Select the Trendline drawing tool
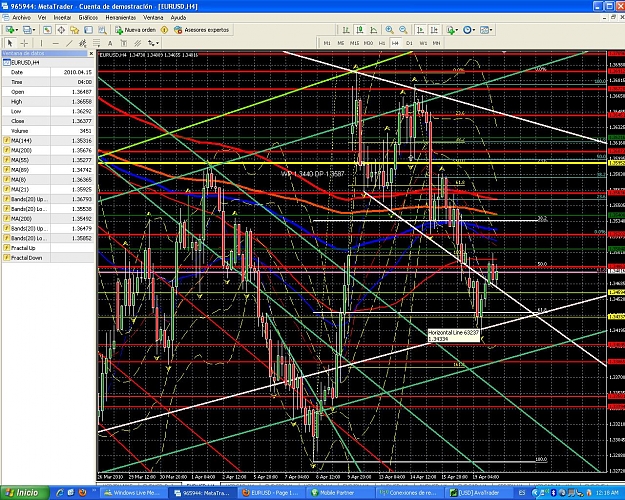The width and height of the screenshot is (625, 500). tap(69, 43)
